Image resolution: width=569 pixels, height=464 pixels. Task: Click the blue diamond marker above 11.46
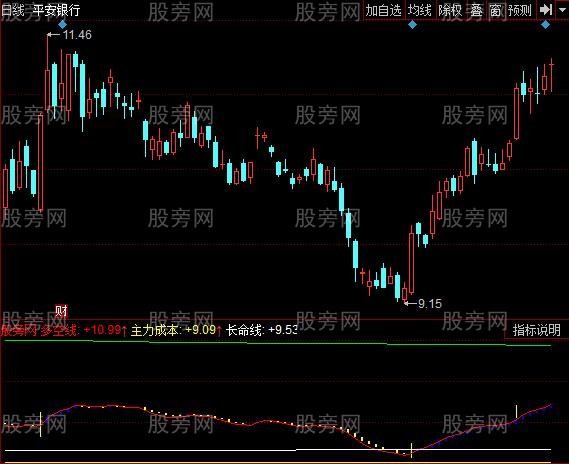[62, 25]
